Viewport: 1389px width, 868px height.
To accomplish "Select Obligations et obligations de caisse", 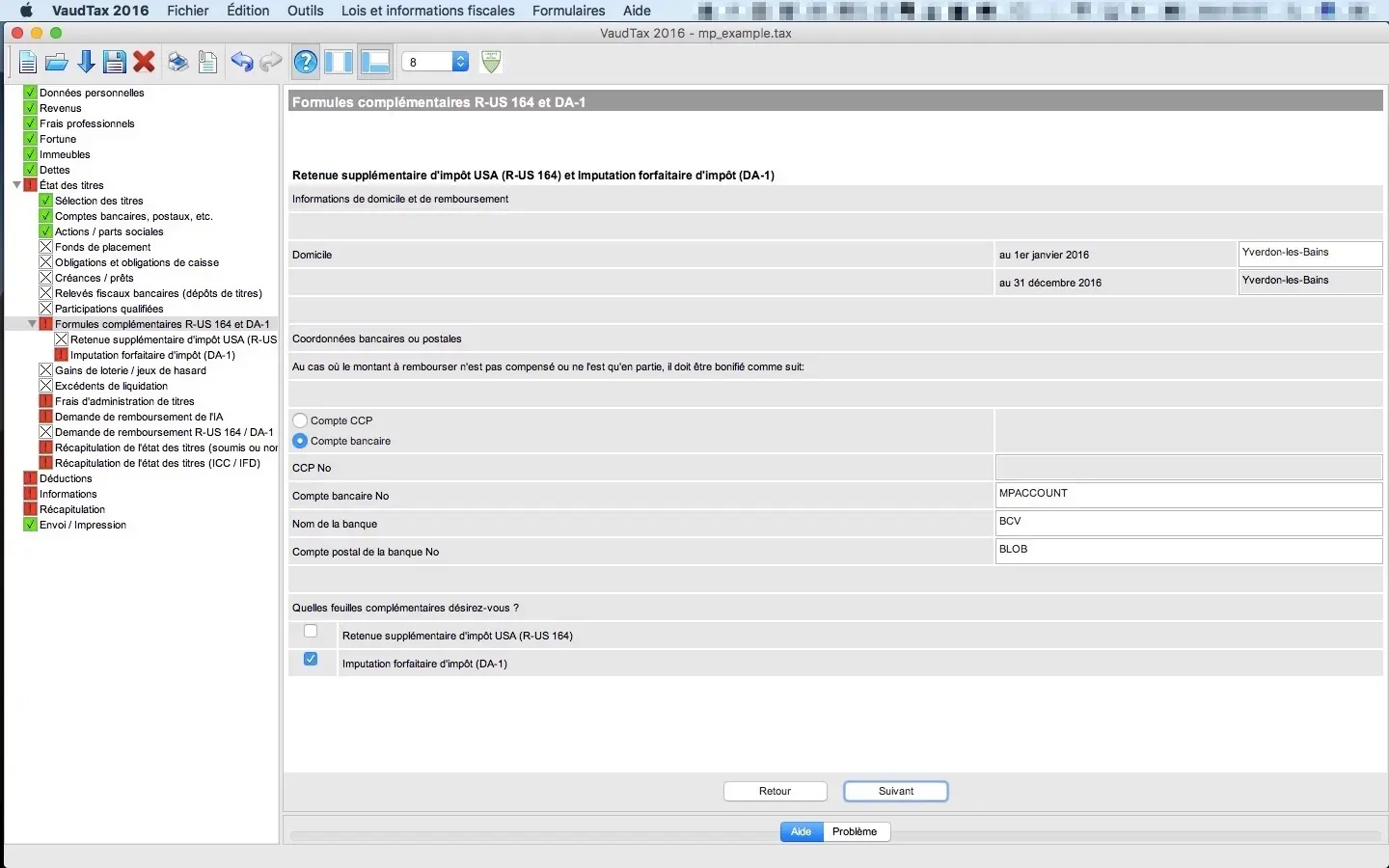I will pyautogui.click(x=137, y=262).
